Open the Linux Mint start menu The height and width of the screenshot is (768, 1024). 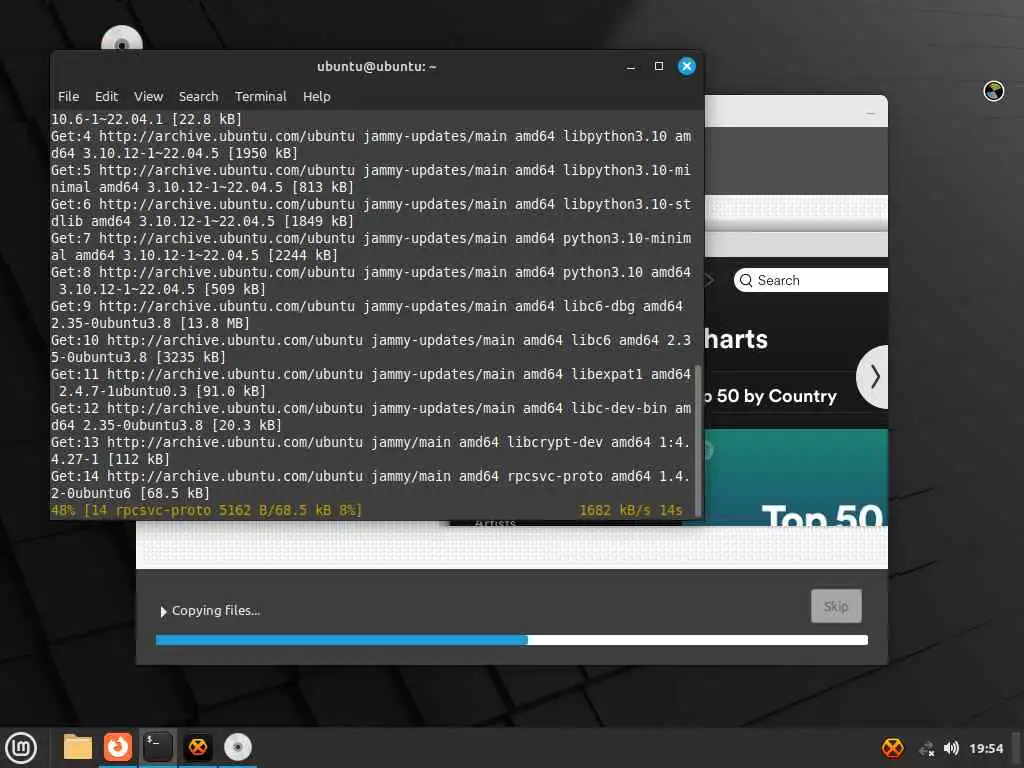[x=22, y=747]
